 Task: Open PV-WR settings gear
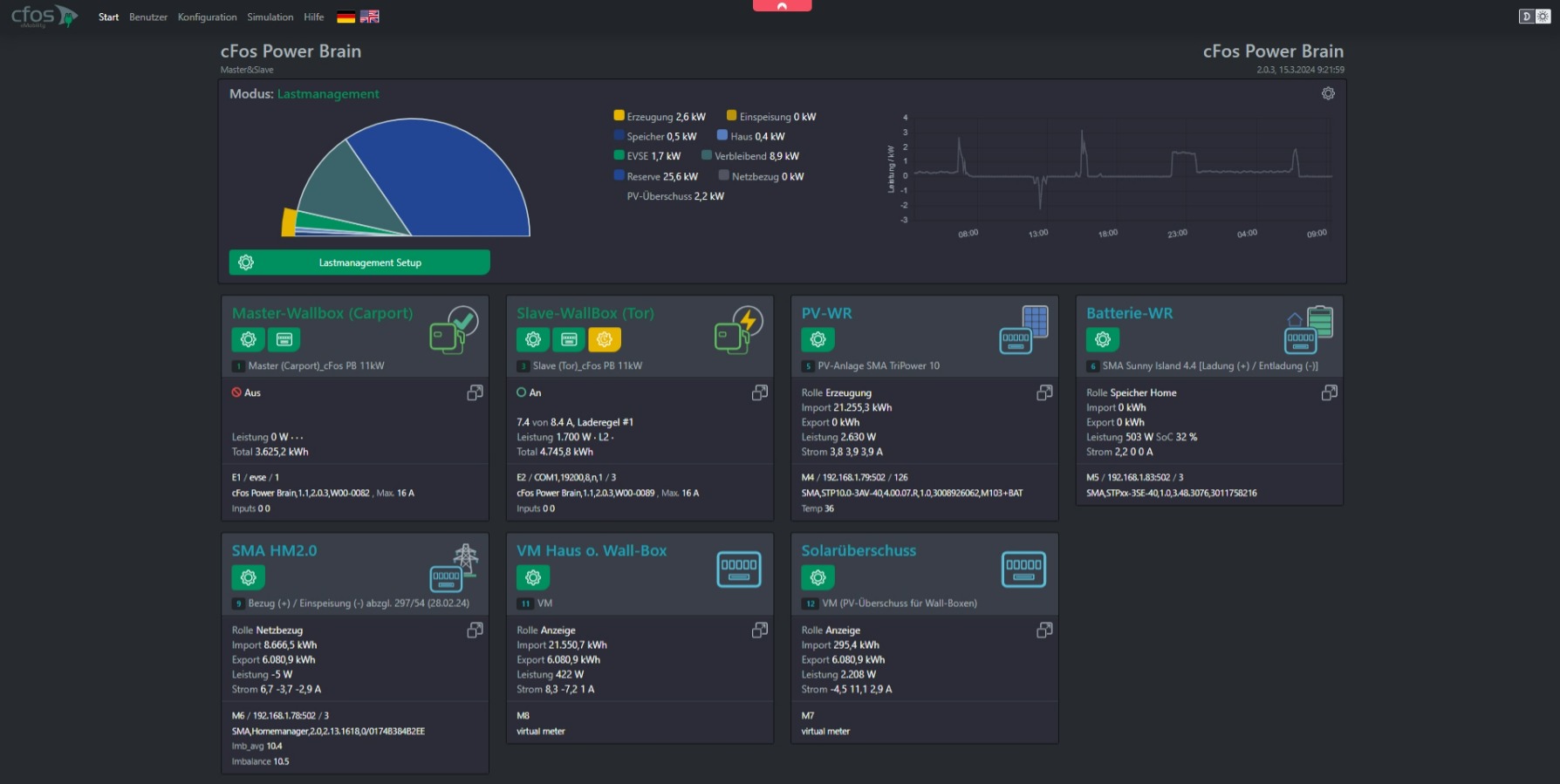pyautogui.click(x=818, y=339)
